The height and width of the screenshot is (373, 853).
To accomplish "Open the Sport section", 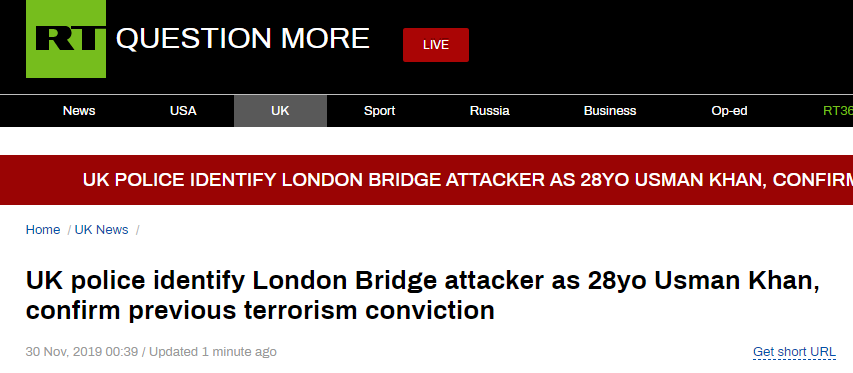I will pos(379,111).
